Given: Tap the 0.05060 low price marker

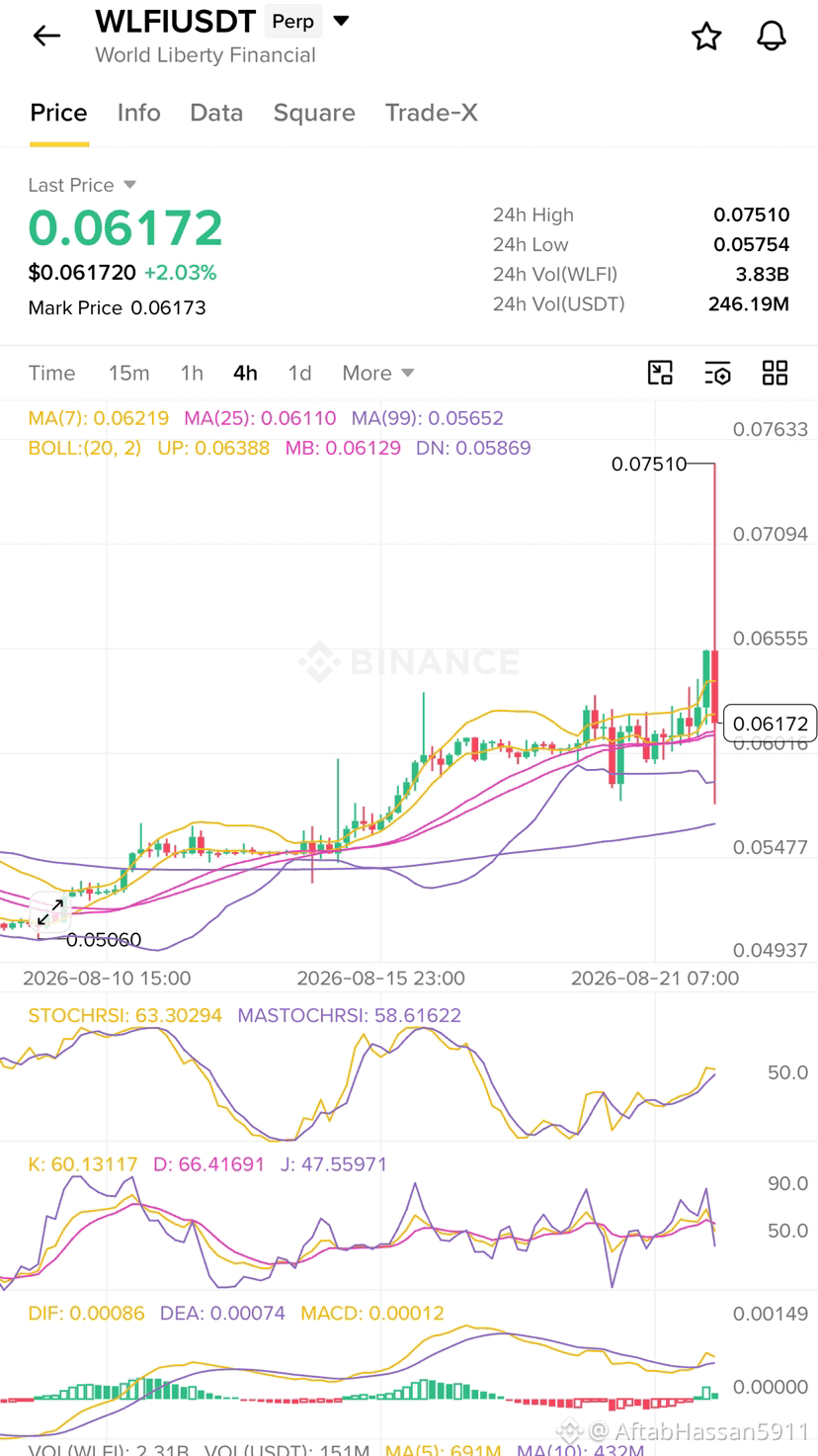Looking at the screenshot, I should pos(104,940).
